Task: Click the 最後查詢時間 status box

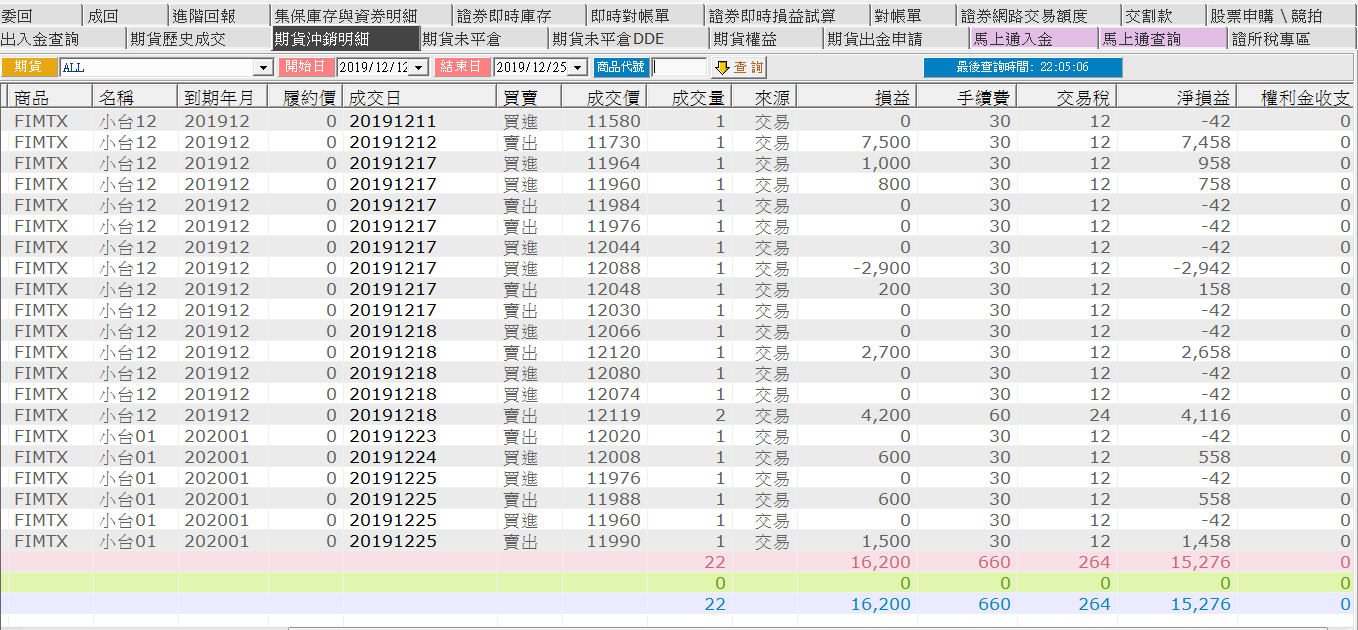Action: coord(1022,67)
